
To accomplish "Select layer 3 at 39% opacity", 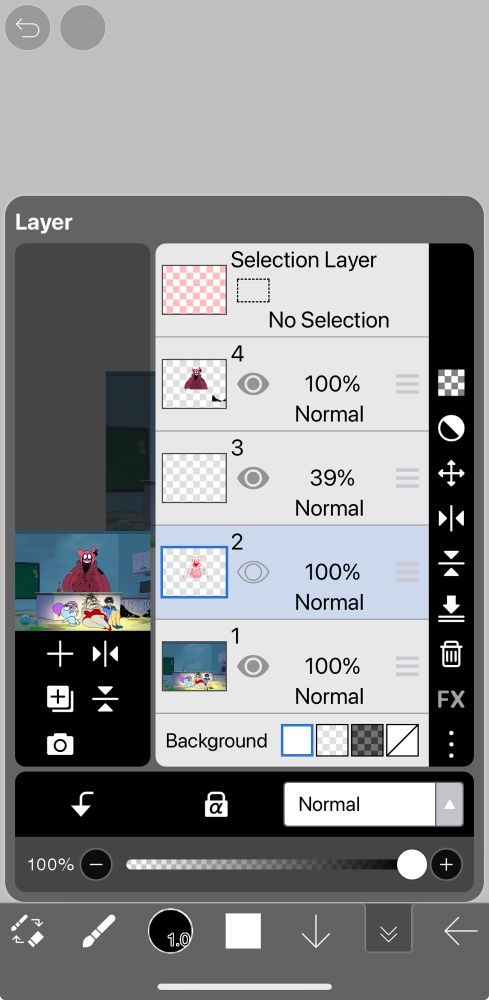I will tap(292, 478).
